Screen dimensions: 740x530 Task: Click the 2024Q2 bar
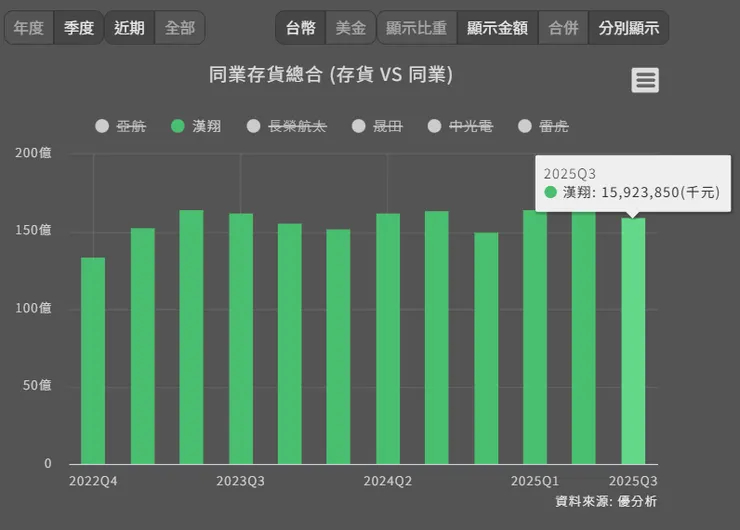pos(388,339)
